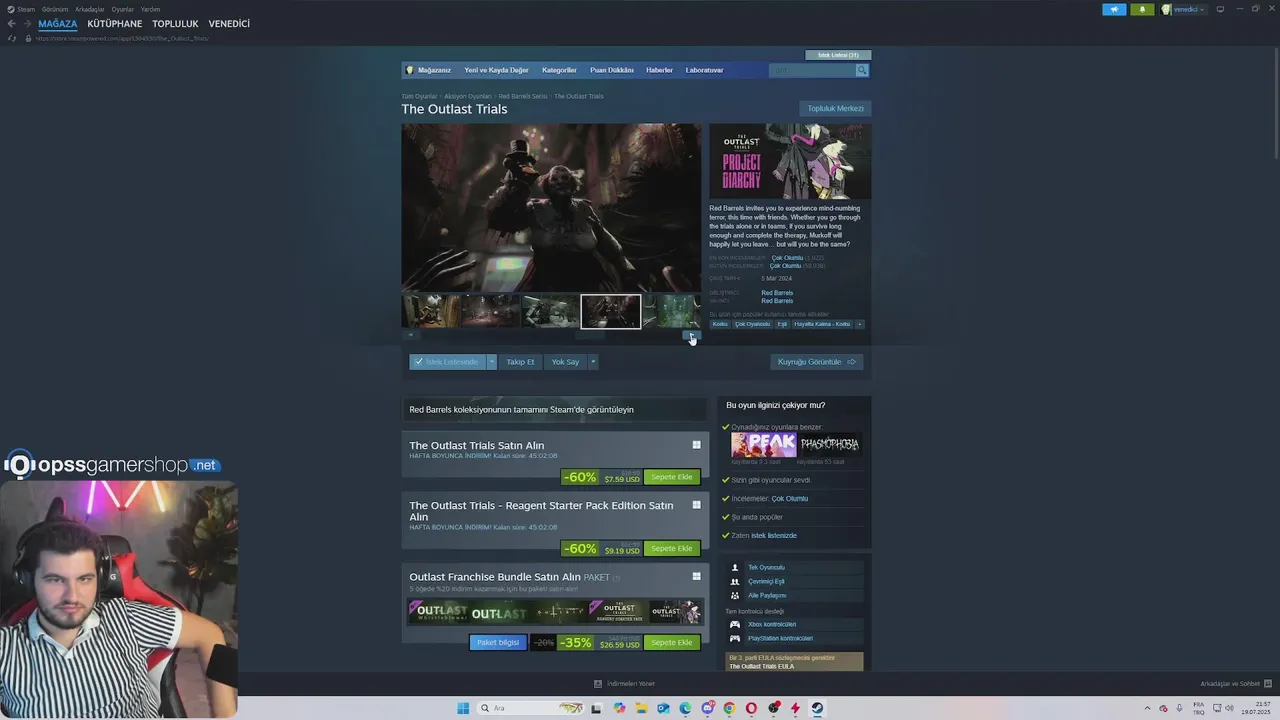The width and height of the screenshot is (1280, 720).
Task: Expand more tags with the plus button
Action: [x=859, y=324]
